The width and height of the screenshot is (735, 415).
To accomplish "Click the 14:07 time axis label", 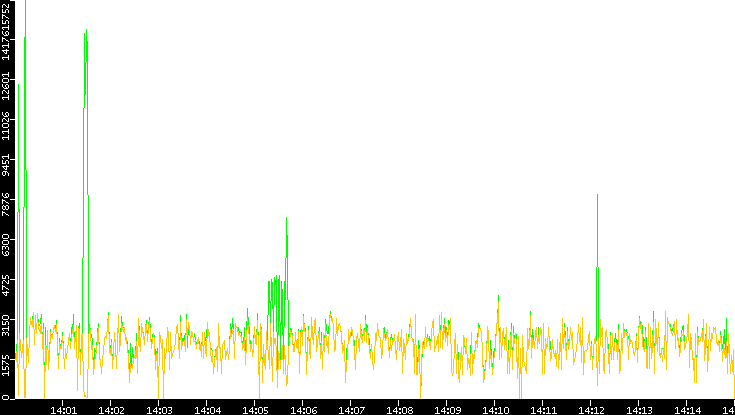I will [351, 411].
